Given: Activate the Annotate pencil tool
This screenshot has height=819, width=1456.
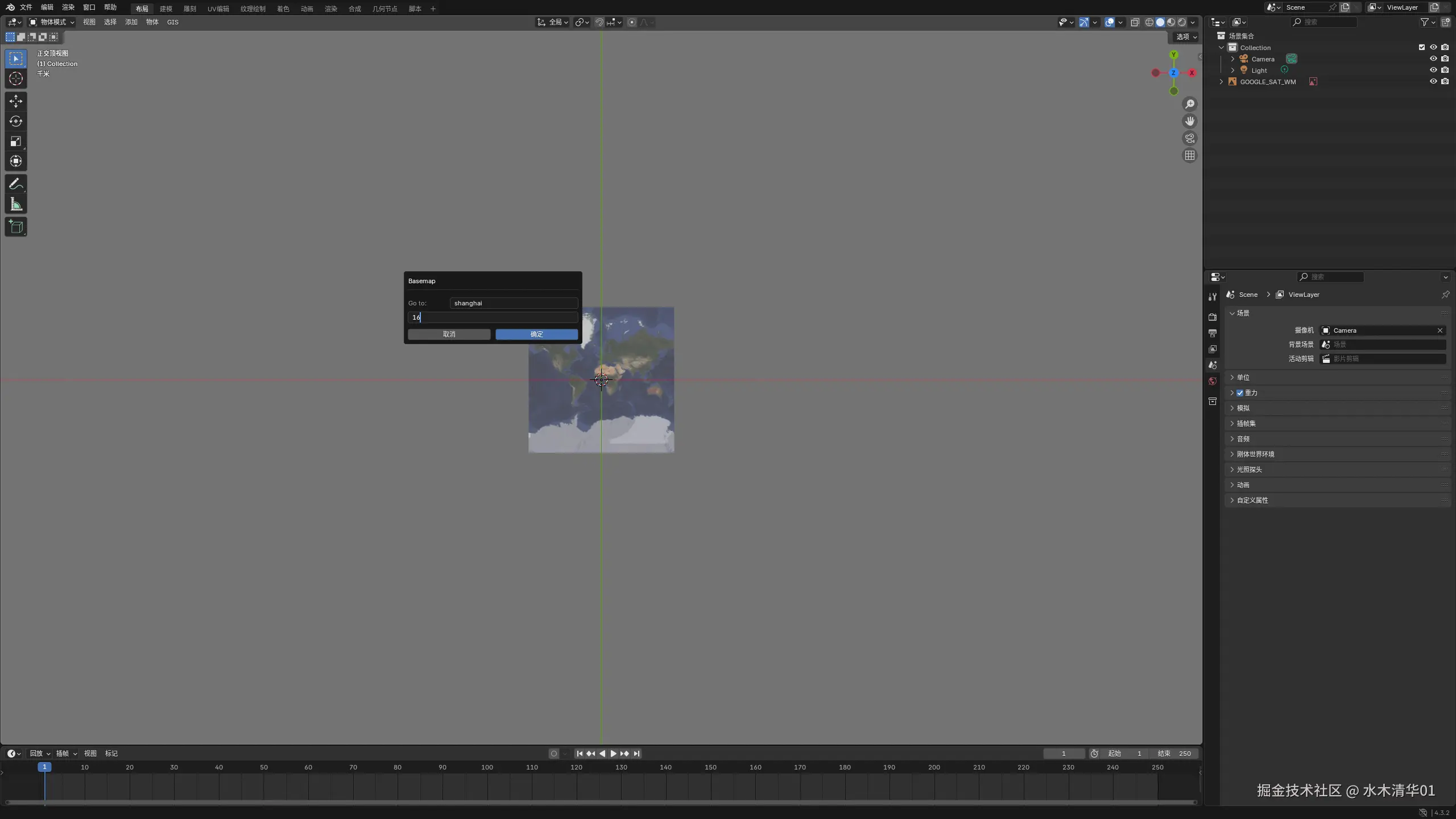Looking at the screenshot, I should (x=16, y=184).
